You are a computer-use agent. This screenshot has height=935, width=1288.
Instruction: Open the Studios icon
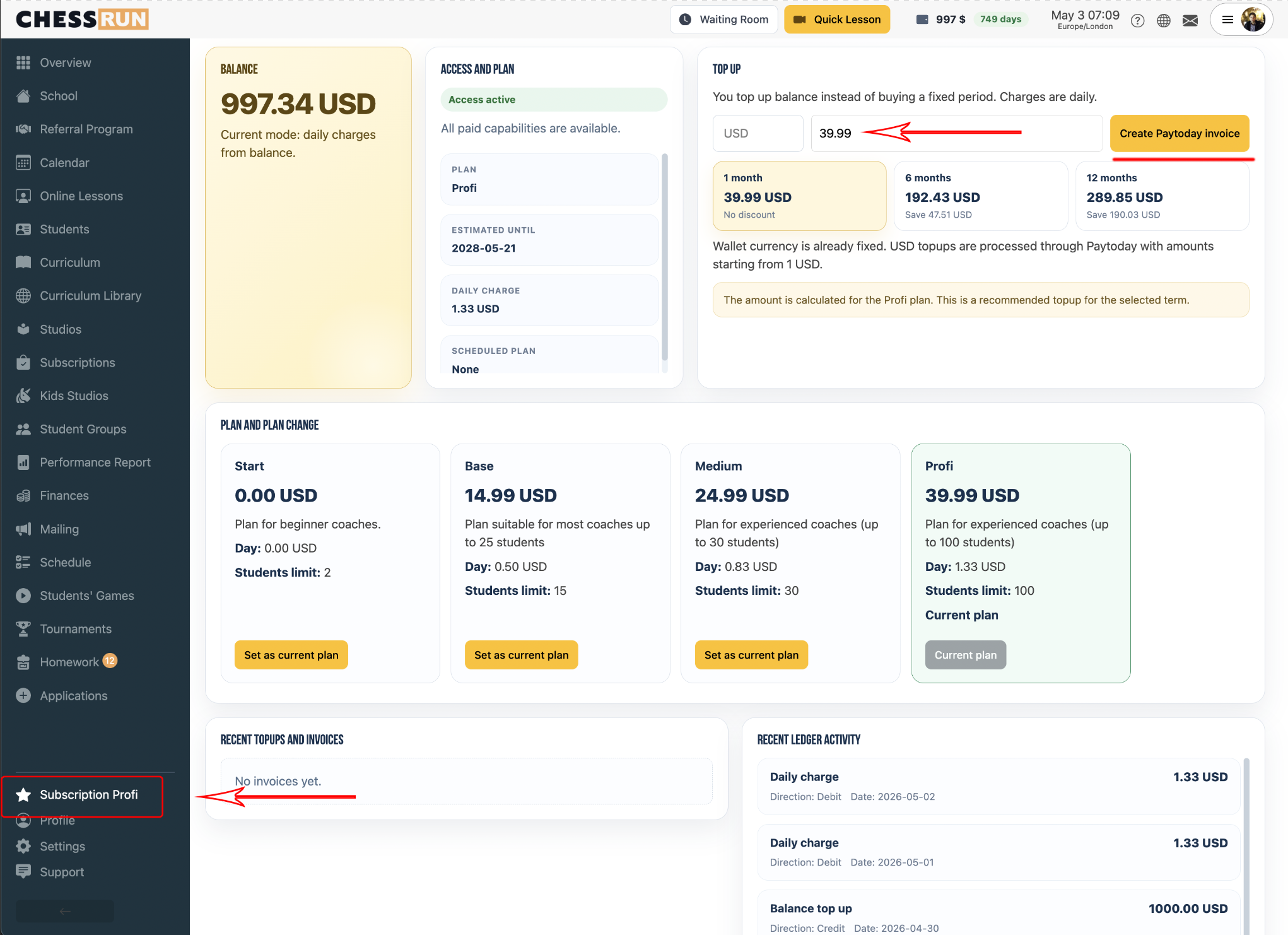click(x=23, y=329)
